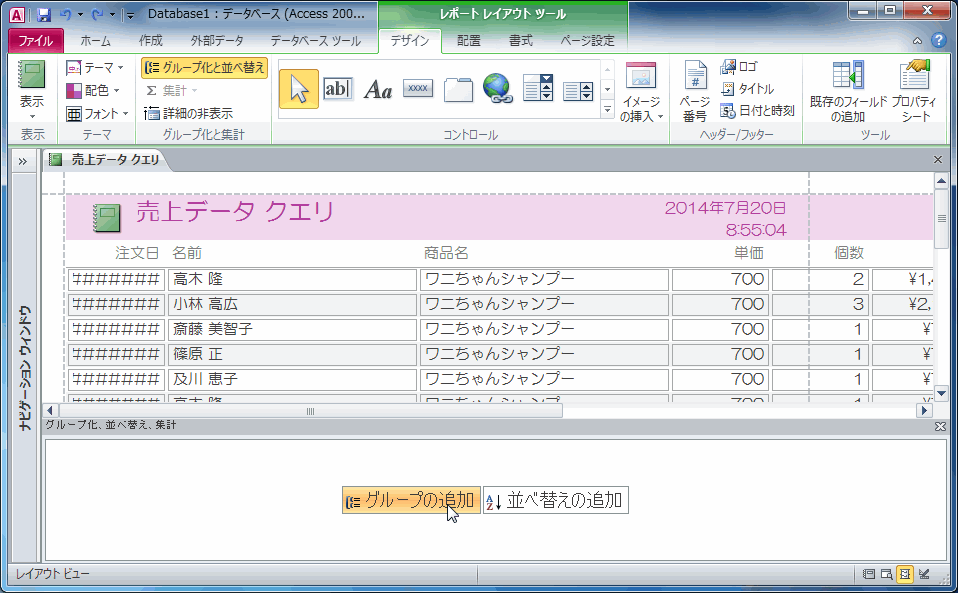Click the name cell 斎藤 美智子
The width and height of the screenshot is (958, 593).
(x=292, y=329)
